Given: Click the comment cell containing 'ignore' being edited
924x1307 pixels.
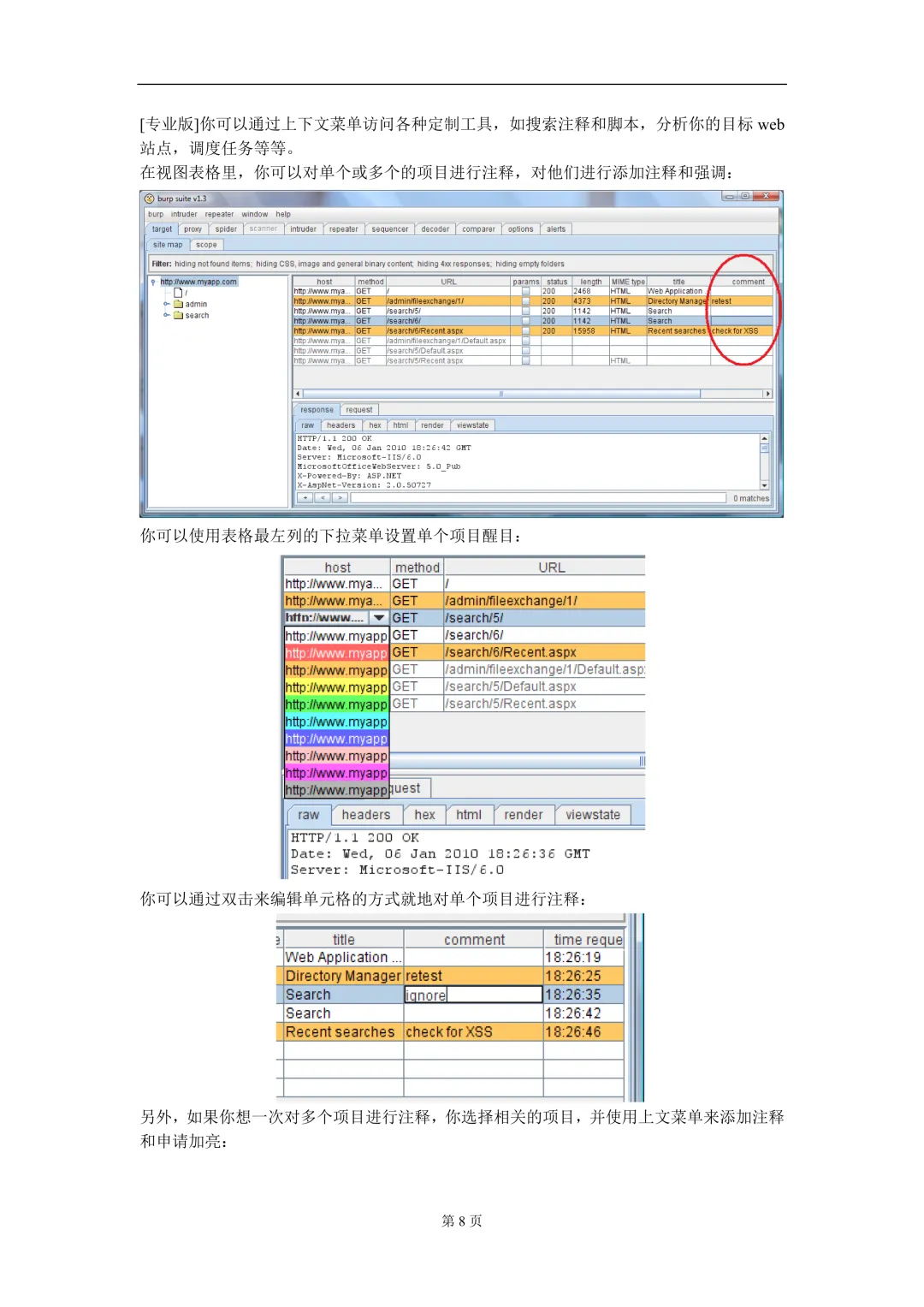Looking at the screenshot, I should tap(473, 995).
